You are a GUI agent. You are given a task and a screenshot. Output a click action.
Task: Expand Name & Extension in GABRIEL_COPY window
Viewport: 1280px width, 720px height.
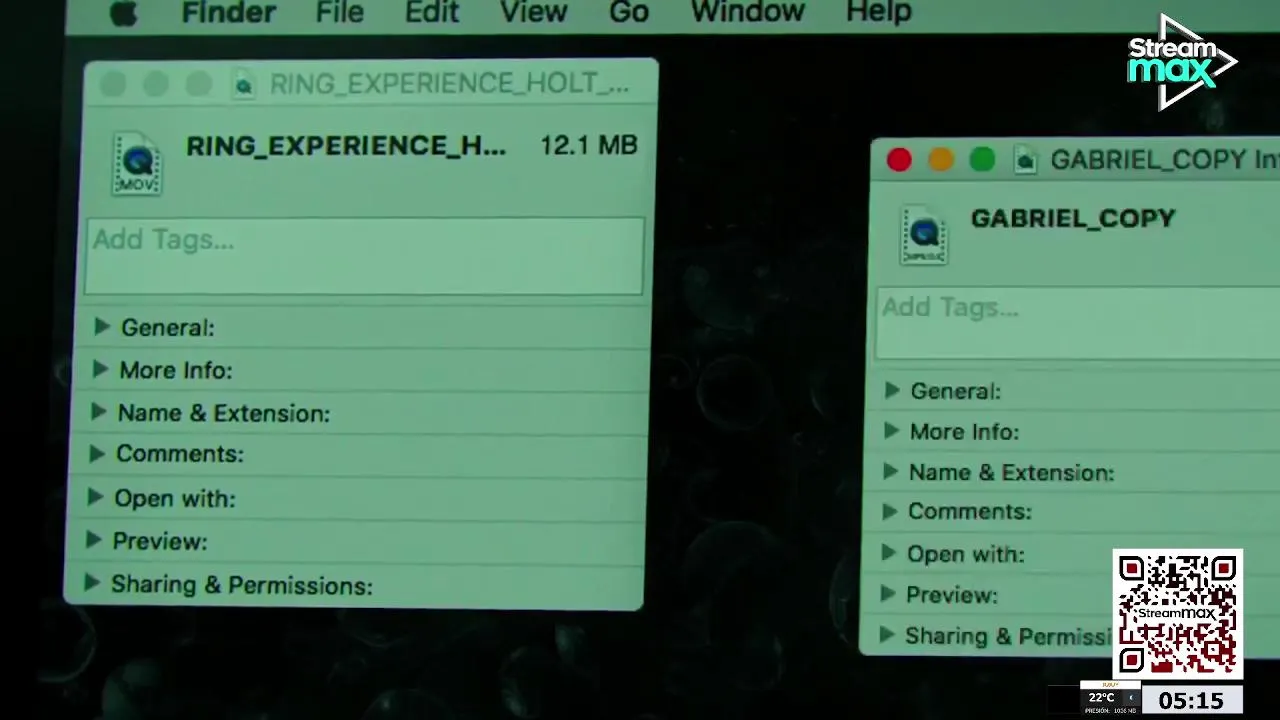(890, 472)
